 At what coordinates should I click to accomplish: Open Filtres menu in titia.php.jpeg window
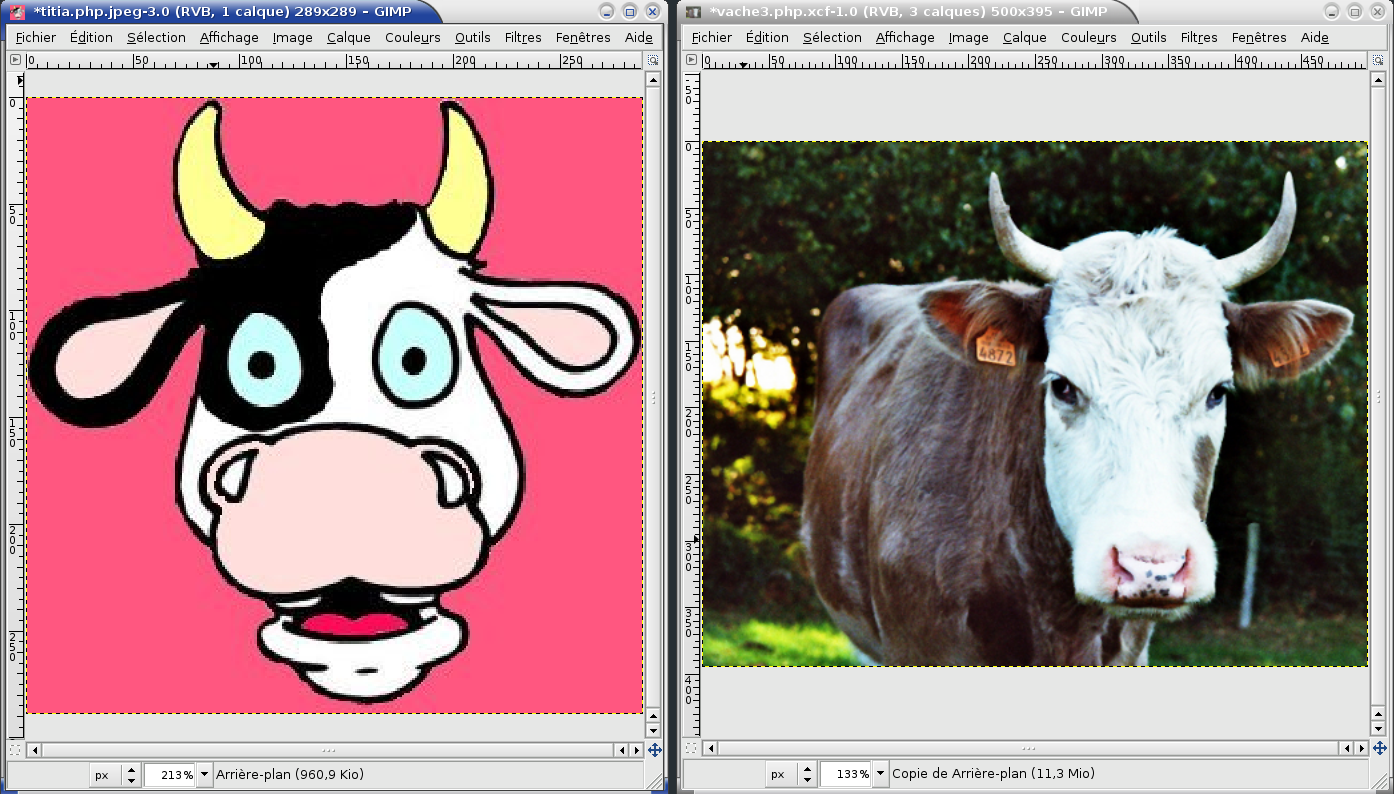pos(523,37)
